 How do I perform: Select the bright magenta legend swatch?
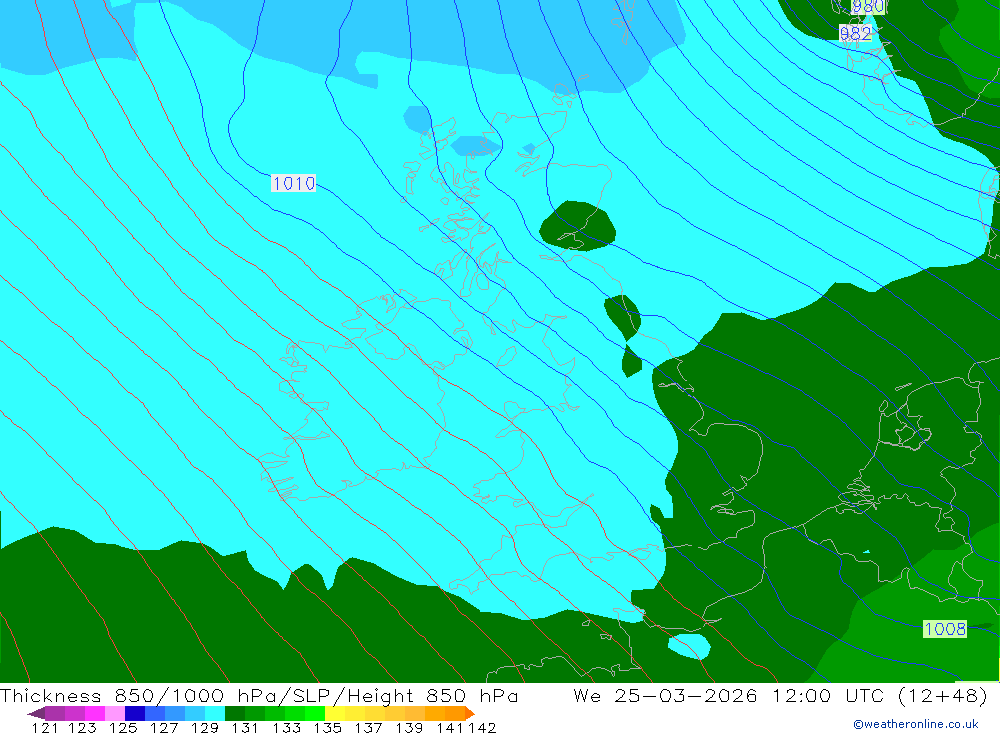(95, 713)
